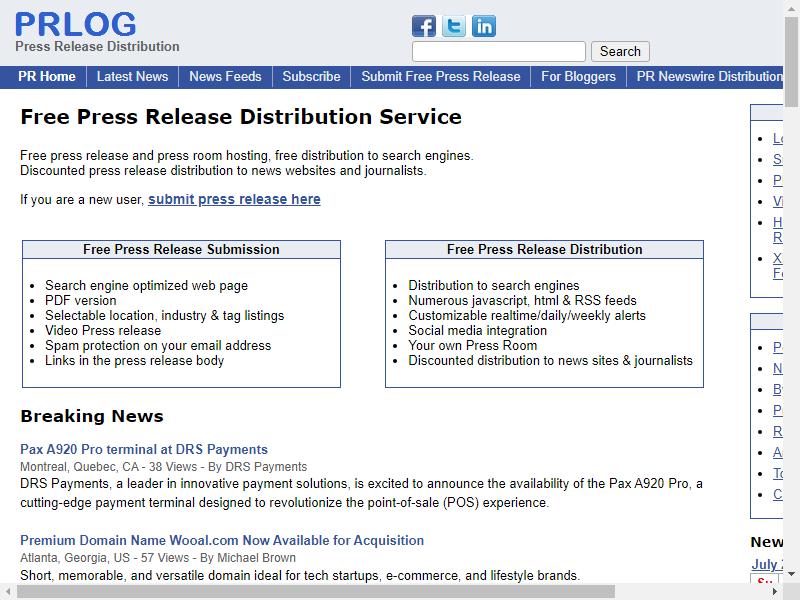Viewport: 800px width, 600px height.
Task: Open the Pax A920 Pro terminal article
Action: pyautogui.click(x=144, y=449)
